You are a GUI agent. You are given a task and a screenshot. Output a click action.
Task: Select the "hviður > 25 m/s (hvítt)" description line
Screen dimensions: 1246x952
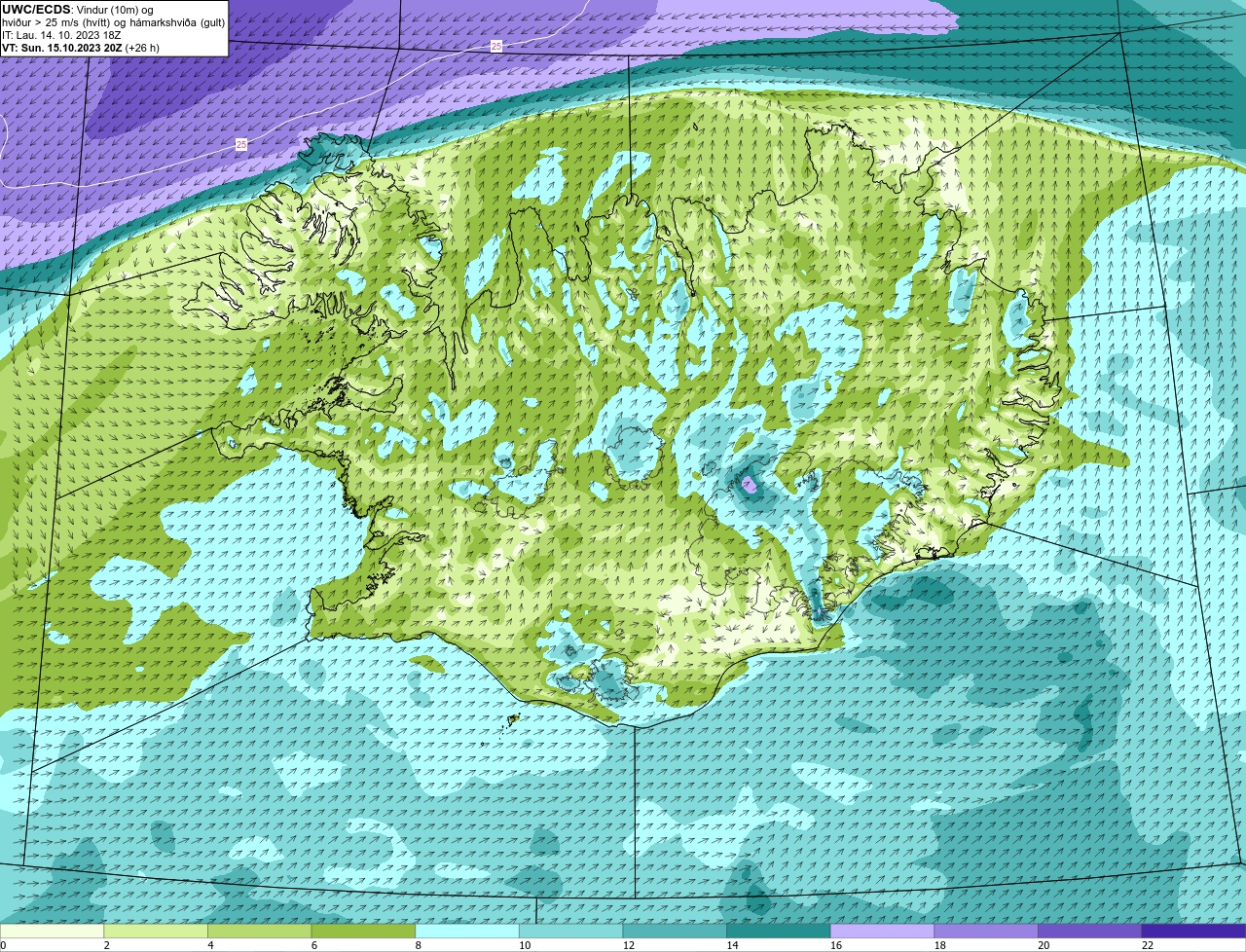click(113, 22)
